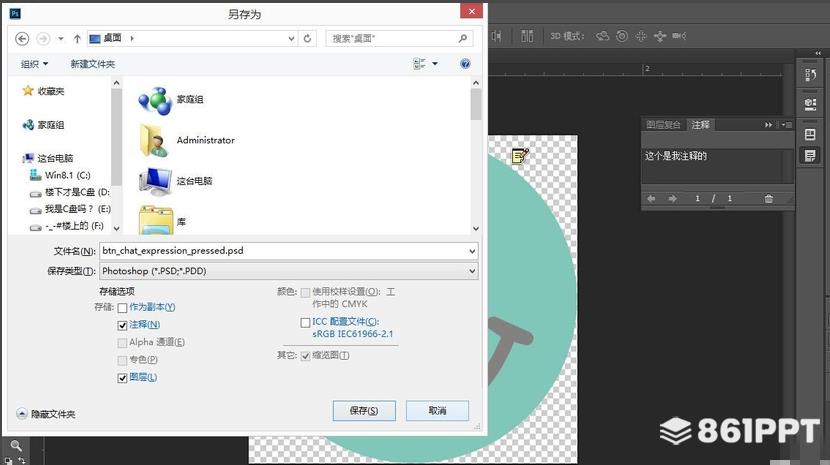Click 新建文件夹 button
This screenshot has width=830, height=465.
[93, 64]
